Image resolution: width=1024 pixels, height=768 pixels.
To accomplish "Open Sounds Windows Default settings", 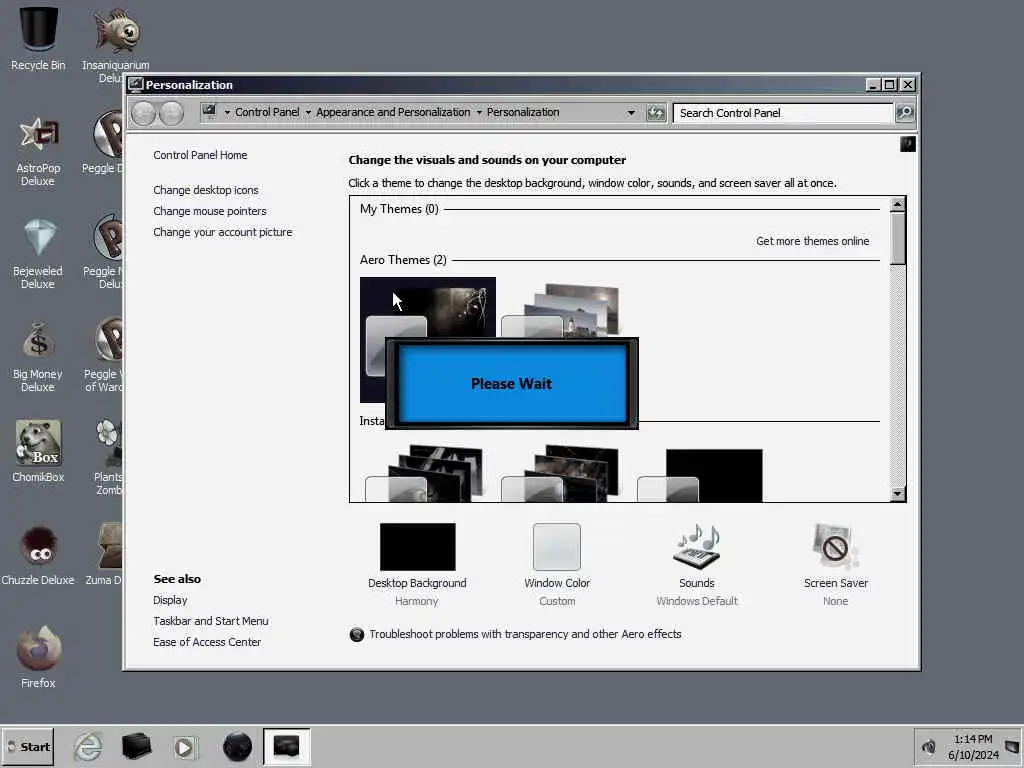I will pyautogui.click(x=697, y=565).
